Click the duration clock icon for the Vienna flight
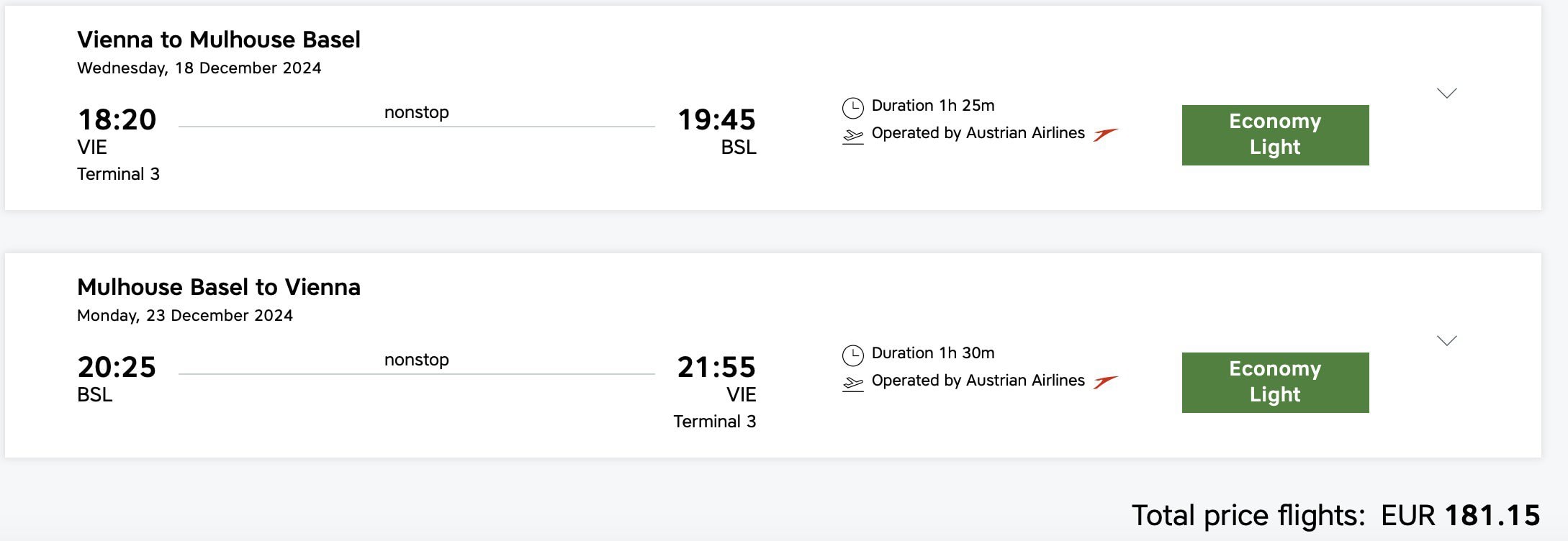 853,105
